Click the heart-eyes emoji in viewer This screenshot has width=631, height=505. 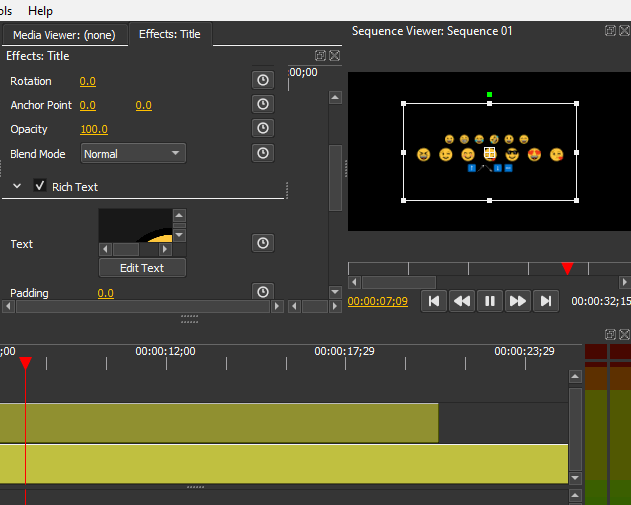(534, 155)
